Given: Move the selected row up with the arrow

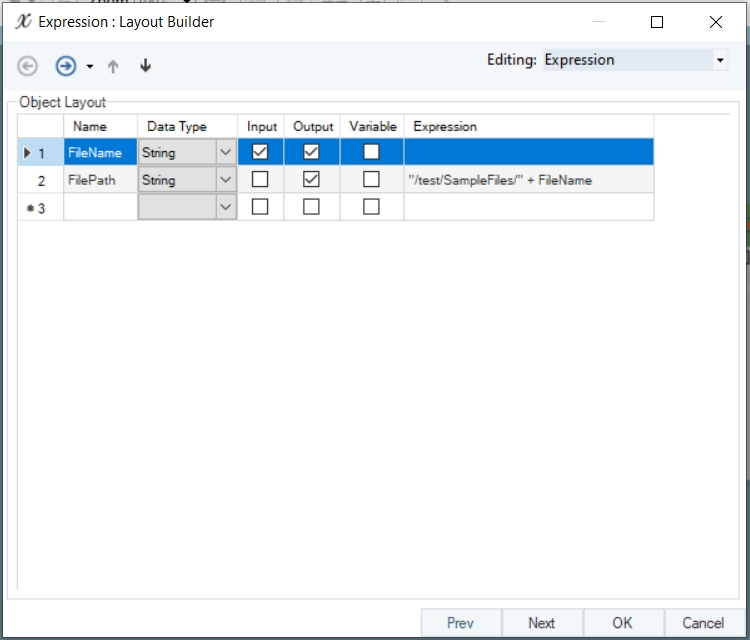Looking at the screenshot, I should click(x=113, y=66).
